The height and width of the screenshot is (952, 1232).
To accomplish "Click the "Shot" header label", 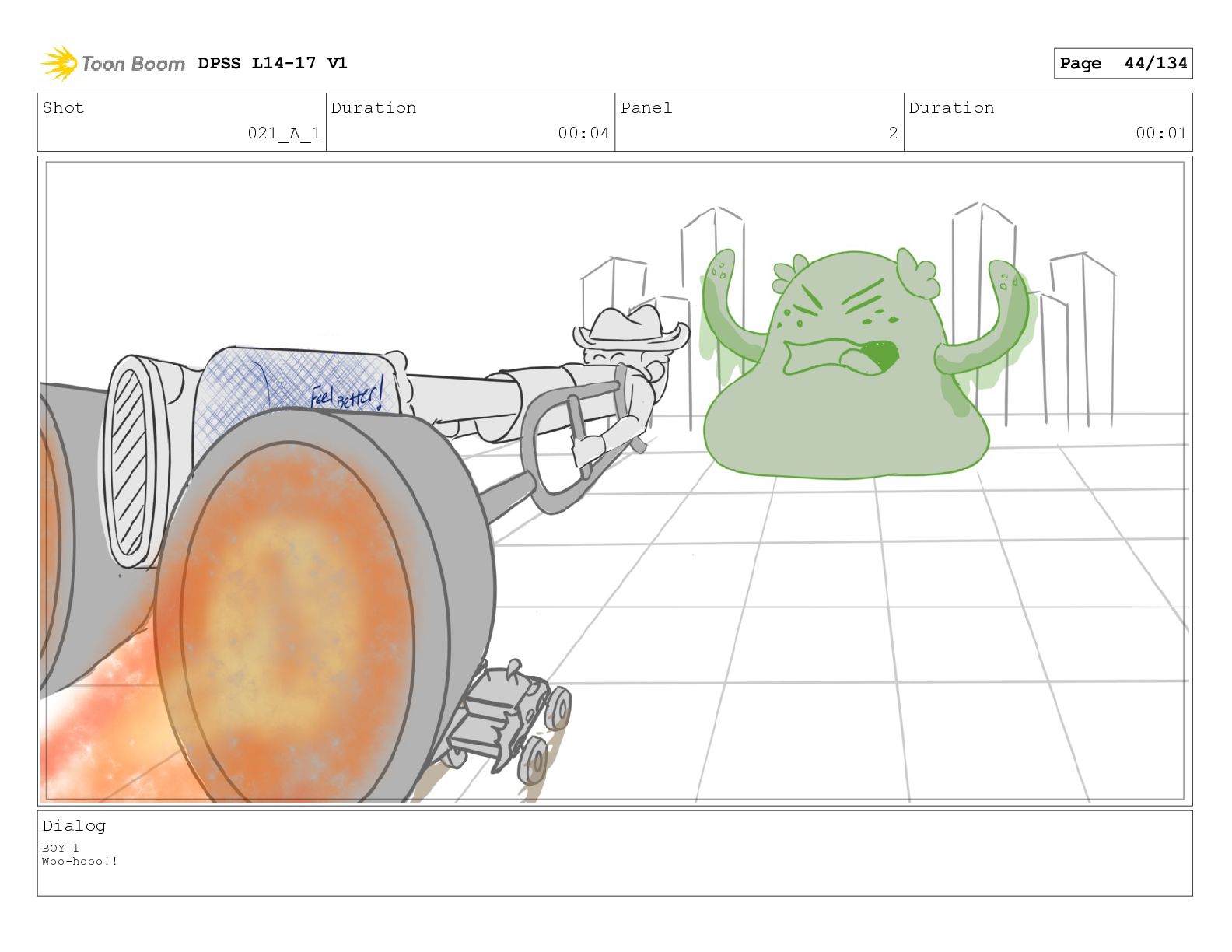I will pyautogui.click(x=63, y=107).
